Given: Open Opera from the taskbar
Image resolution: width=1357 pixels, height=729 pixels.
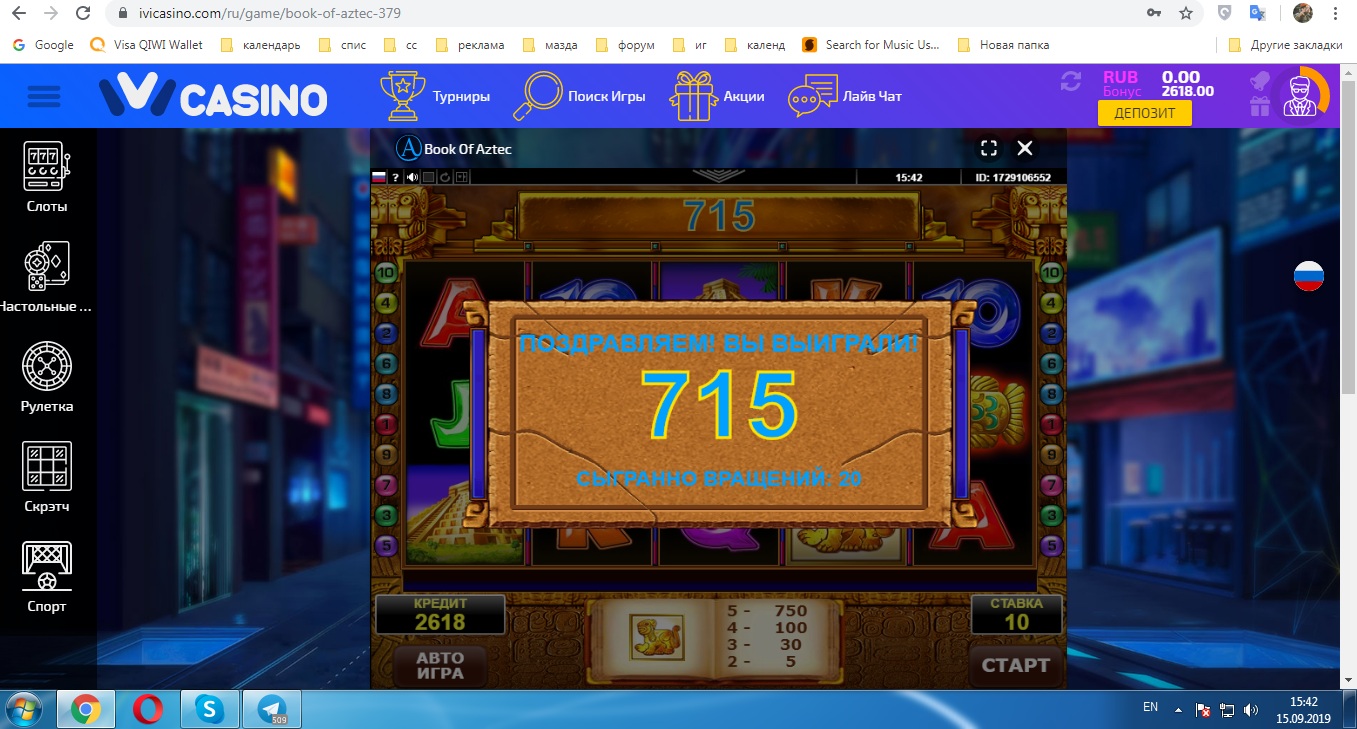Looking at the screenshot, I should 148,709.
